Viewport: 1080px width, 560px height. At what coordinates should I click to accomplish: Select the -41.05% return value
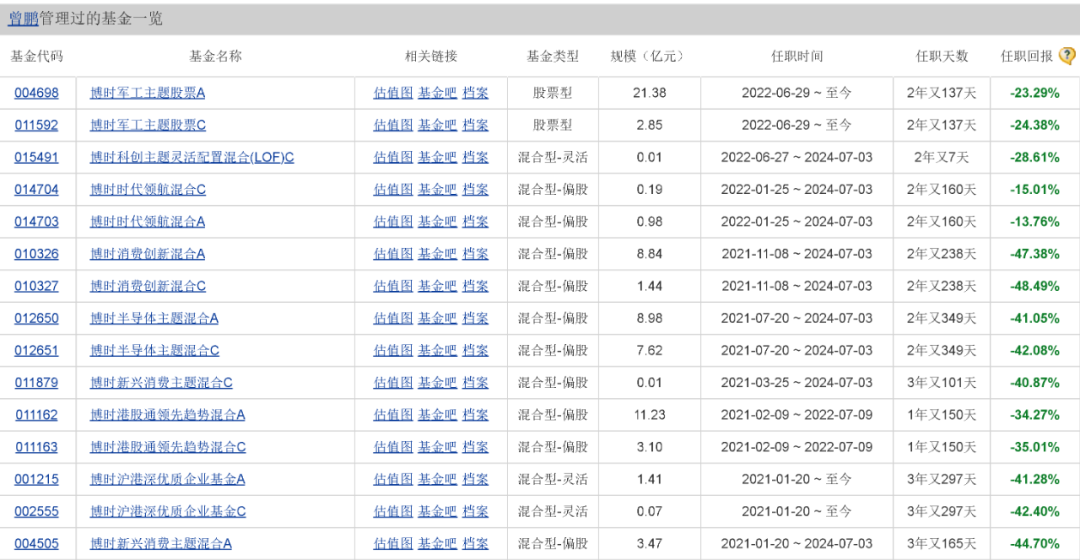pos(1035,318)
